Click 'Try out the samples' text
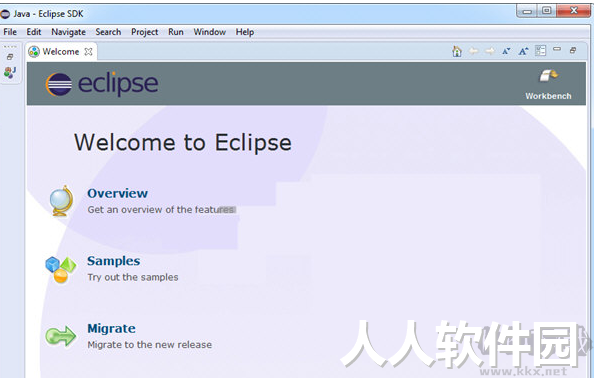 tap(133, 277)
